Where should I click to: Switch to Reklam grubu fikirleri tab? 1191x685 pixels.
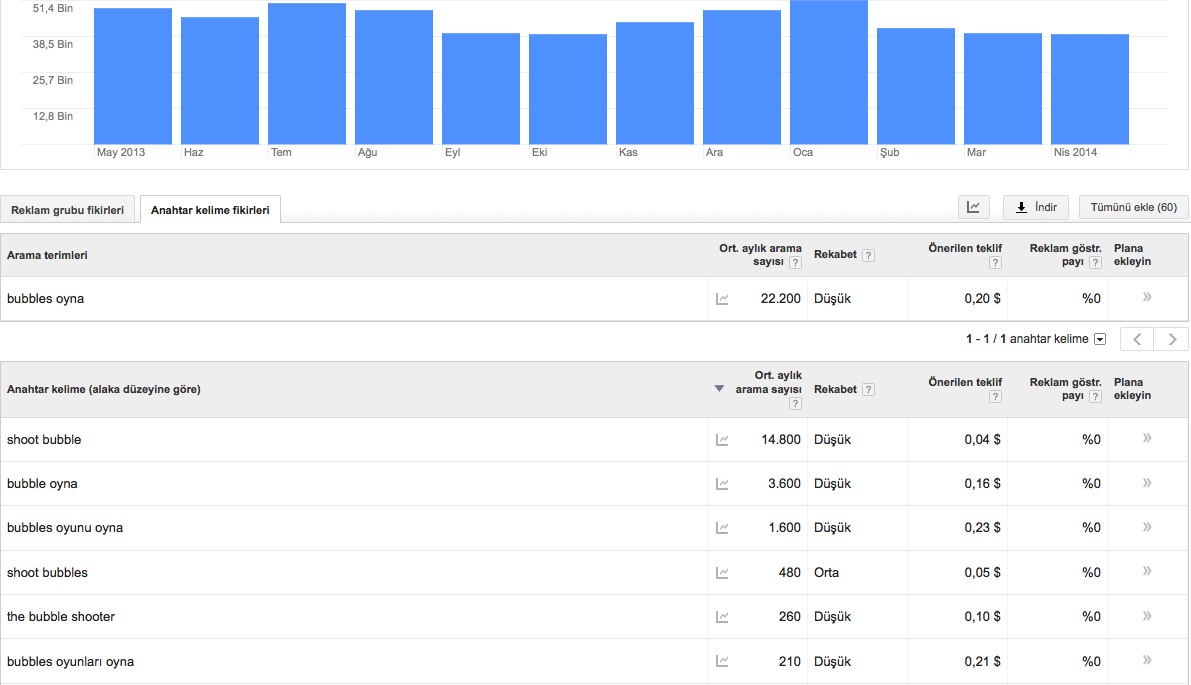(x=67, y=210)
